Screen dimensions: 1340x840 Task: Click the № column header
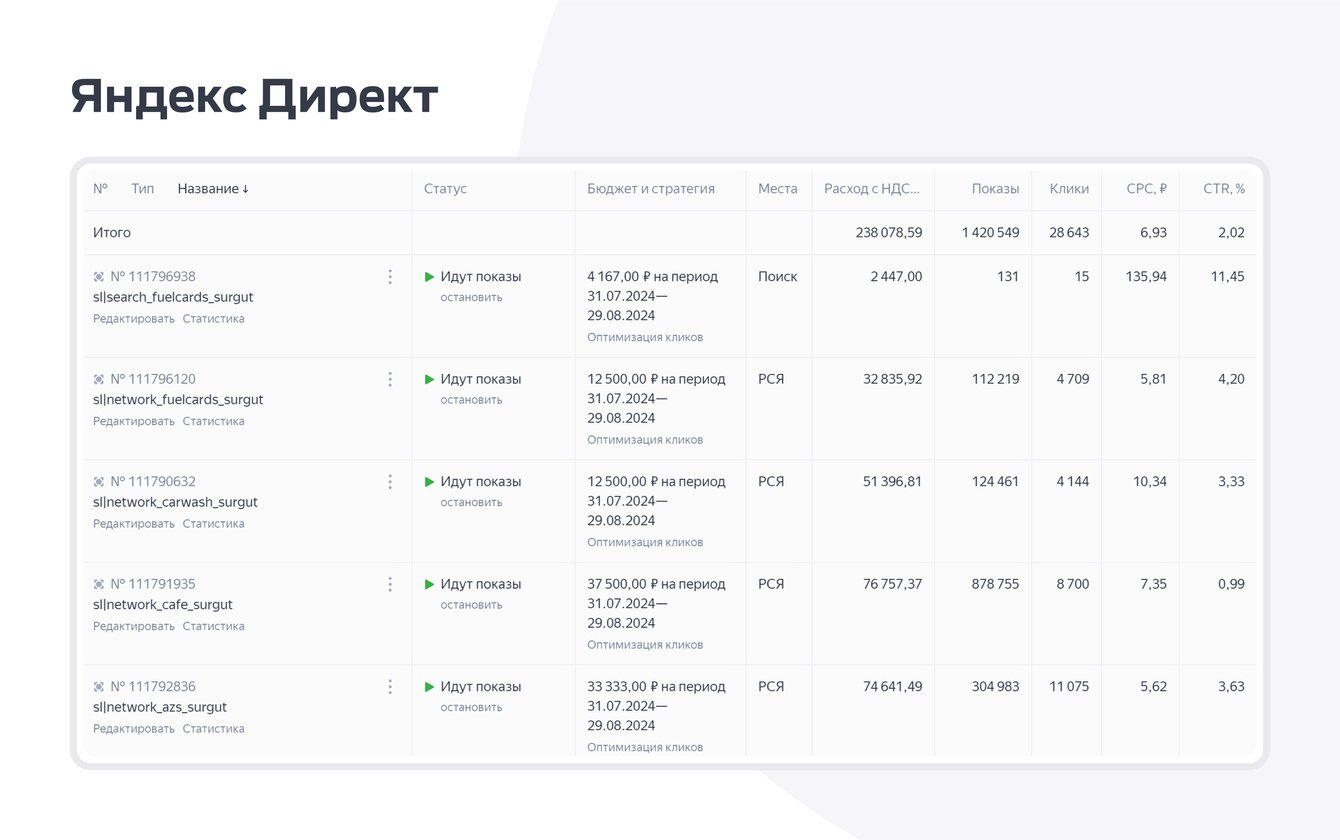point(100,189)
